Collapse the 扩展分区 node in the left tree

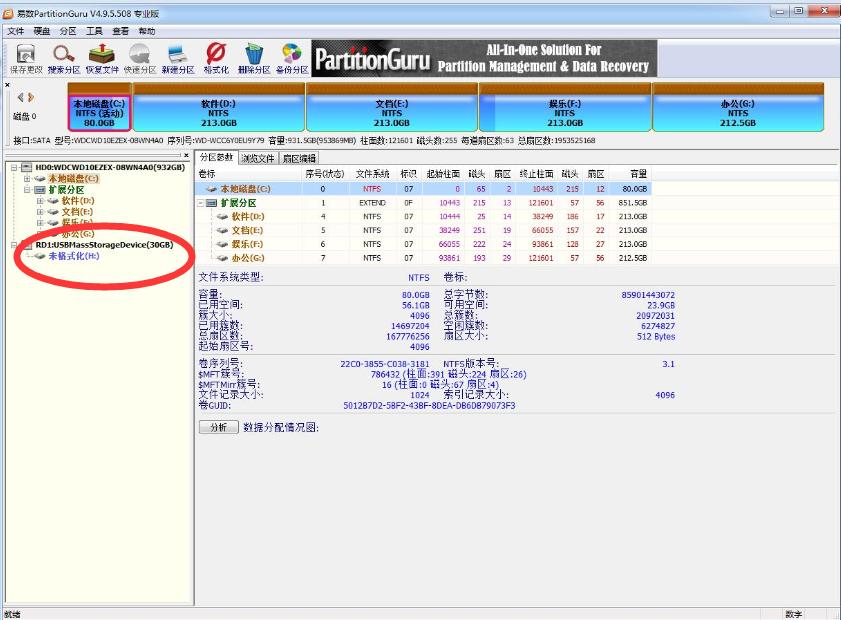click(27, 190)
